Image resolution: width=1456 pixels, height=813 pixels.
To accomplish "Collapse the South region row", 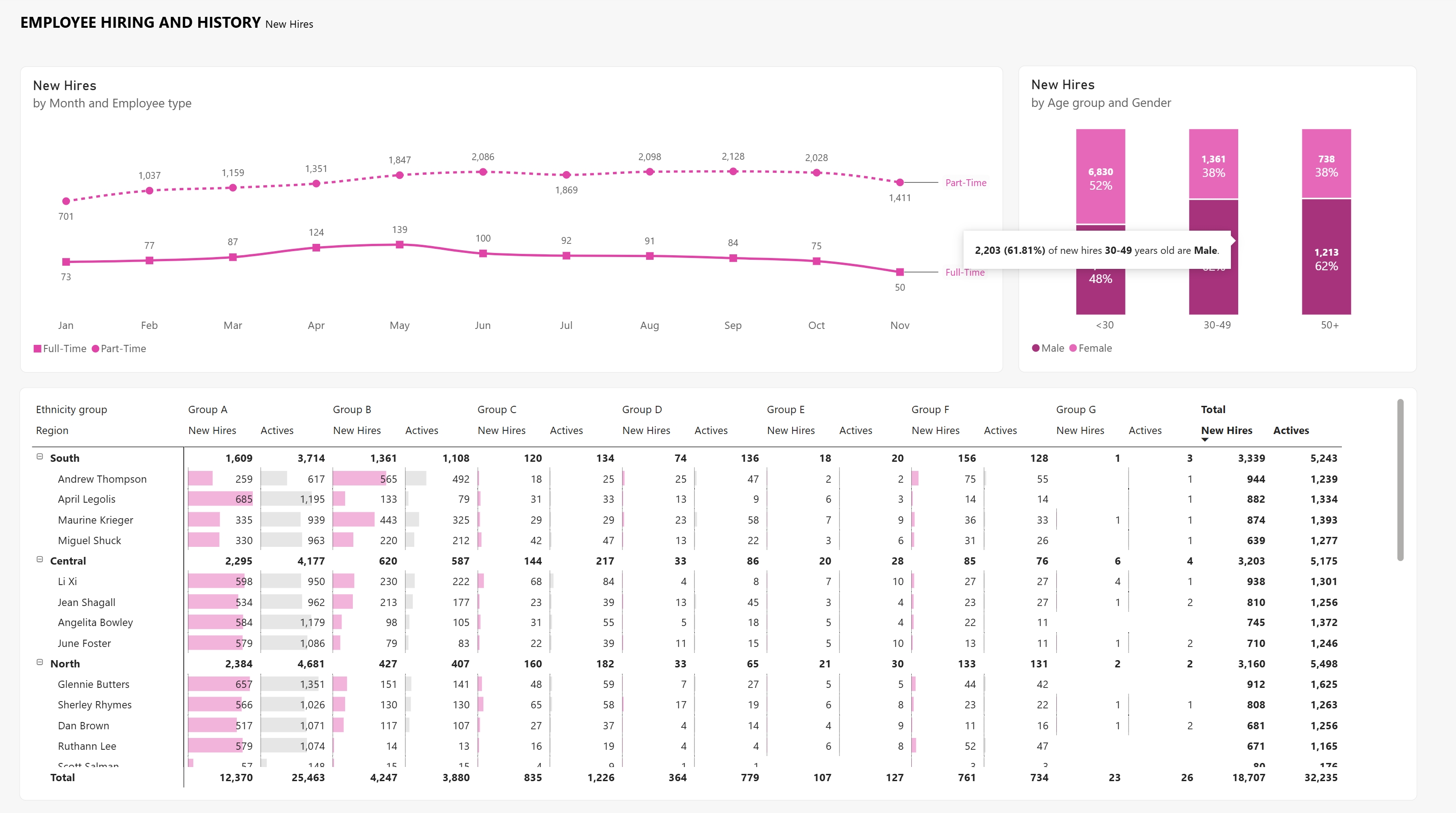I will [40, 456].
